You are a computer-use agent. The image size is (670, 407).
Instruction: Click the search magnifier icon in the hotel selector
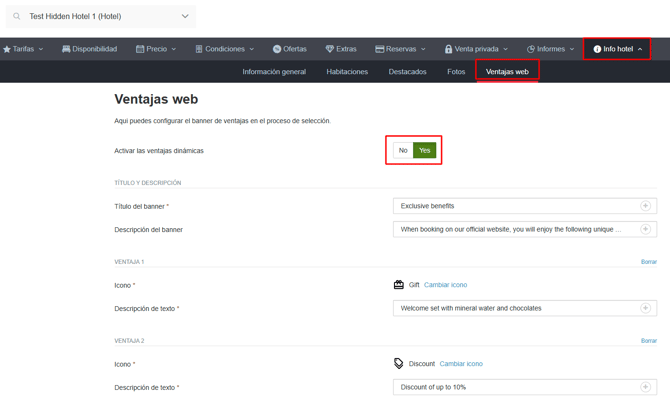coord(16,16)
